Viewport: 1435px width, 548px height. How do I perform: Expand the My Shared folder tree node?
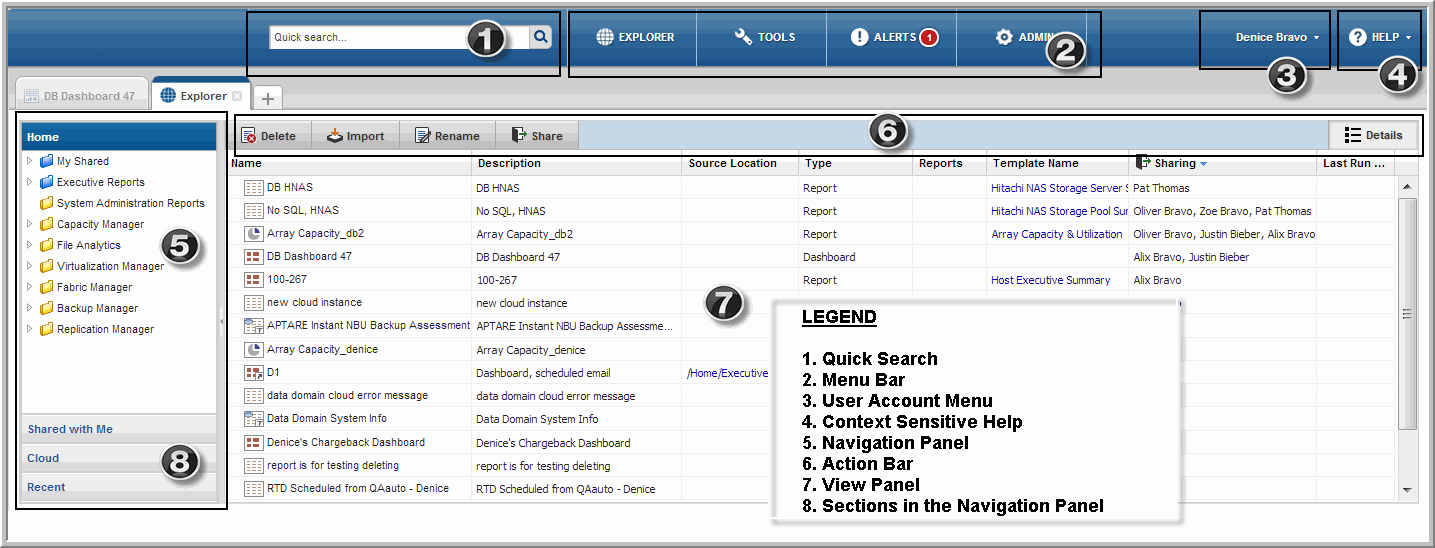coord(30,161)
